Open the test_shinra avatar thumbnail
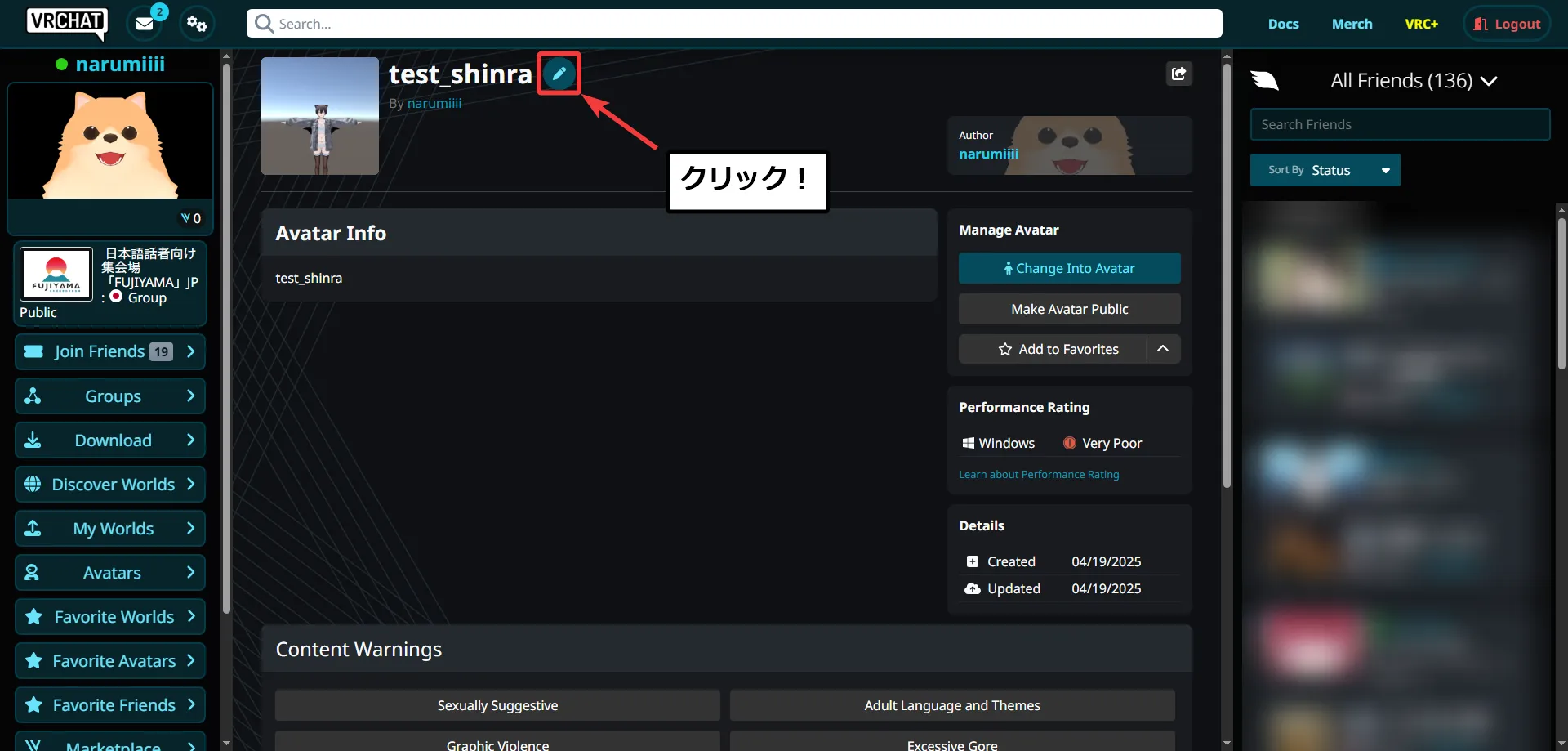This screenshot has width=1568, height=751. tap(320, 116)
